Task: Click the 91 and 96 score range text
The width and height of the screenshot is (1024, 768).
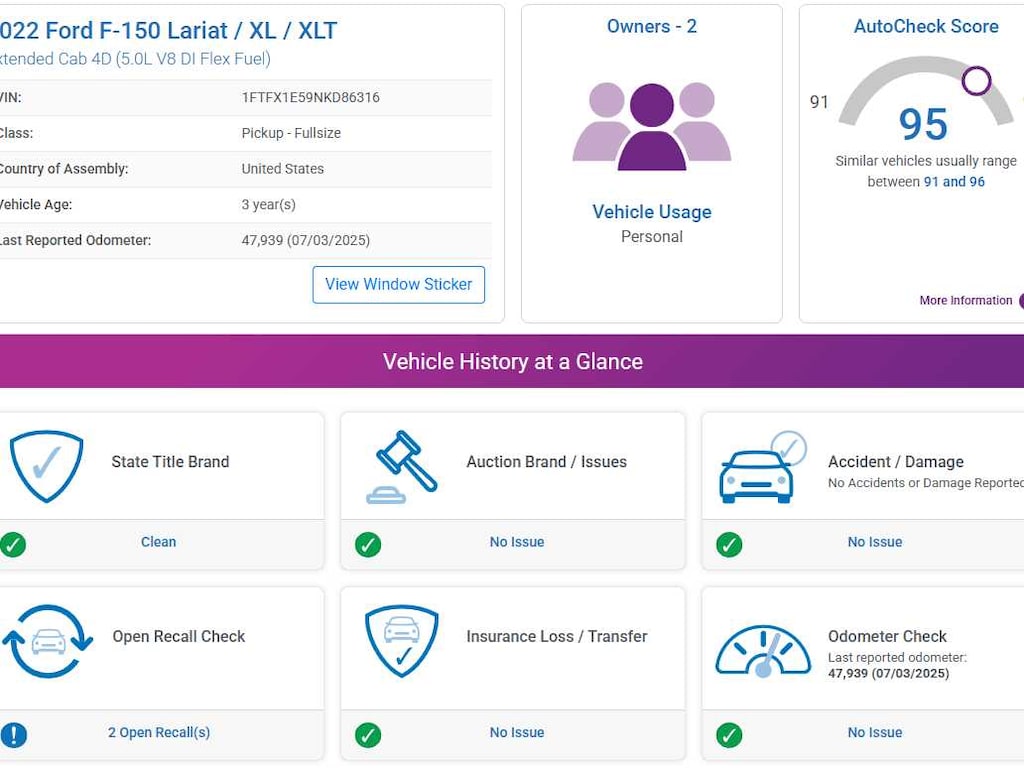Action: [x=954, y=182]
